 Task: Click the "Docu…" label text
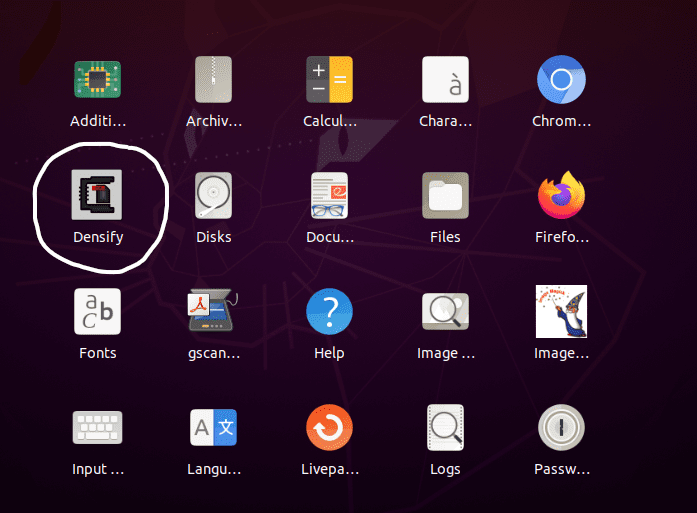[330, 237]
